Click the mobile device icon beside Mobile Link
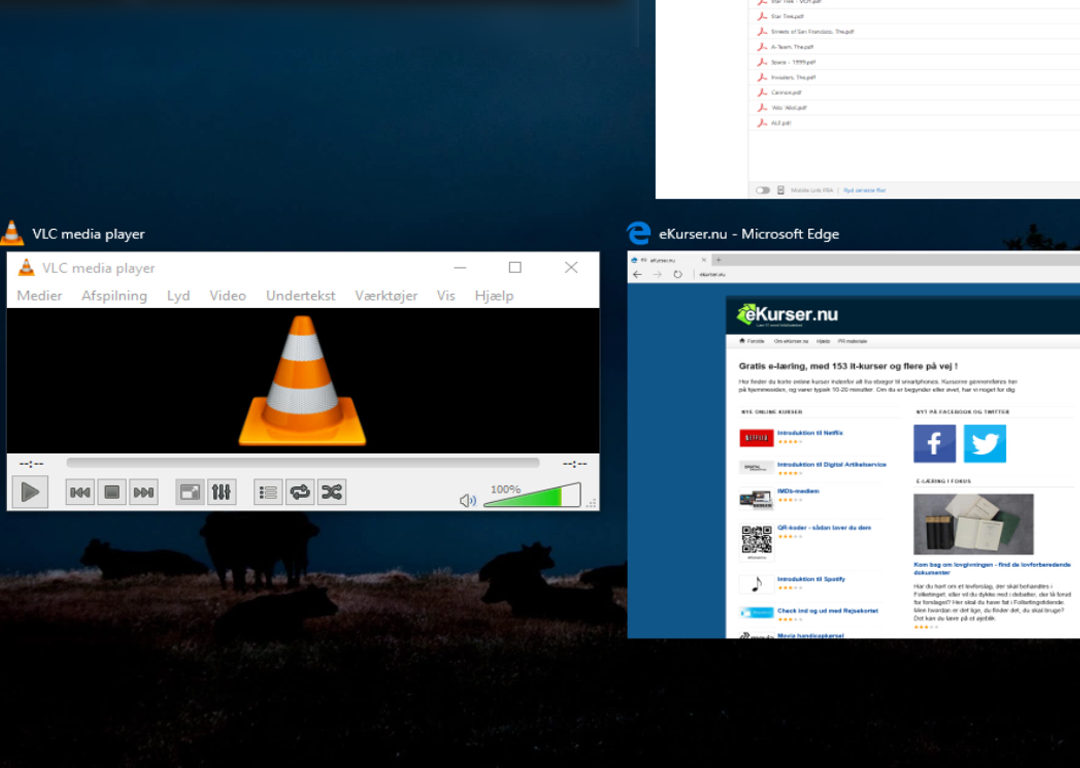The height and width of the screenshot is (768, 1080). pyautogui.click(x=780, y=190)
